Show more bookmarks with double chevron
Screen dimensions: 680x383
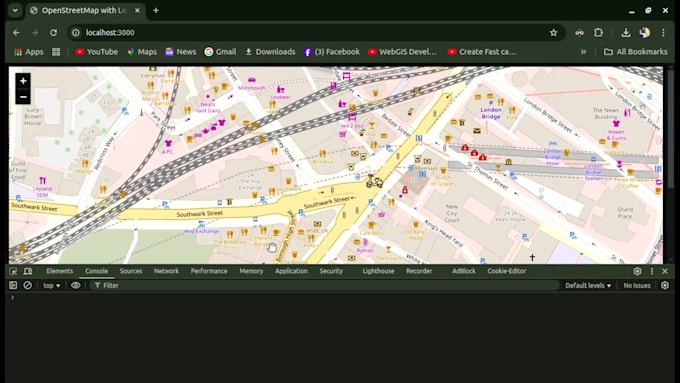point(583,52)
